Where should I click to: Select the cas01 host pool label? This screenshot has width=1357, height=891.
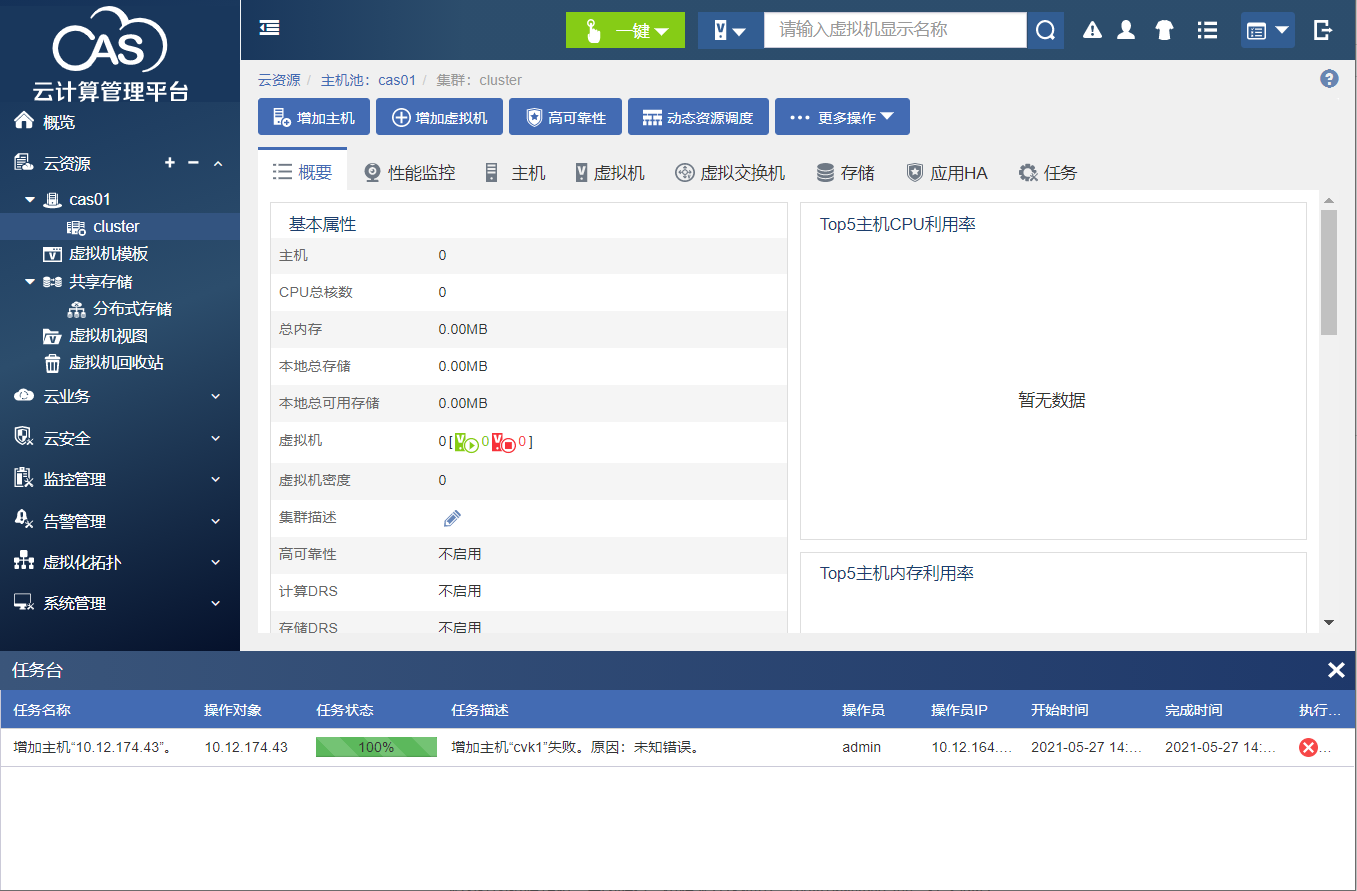pos(90,200)
